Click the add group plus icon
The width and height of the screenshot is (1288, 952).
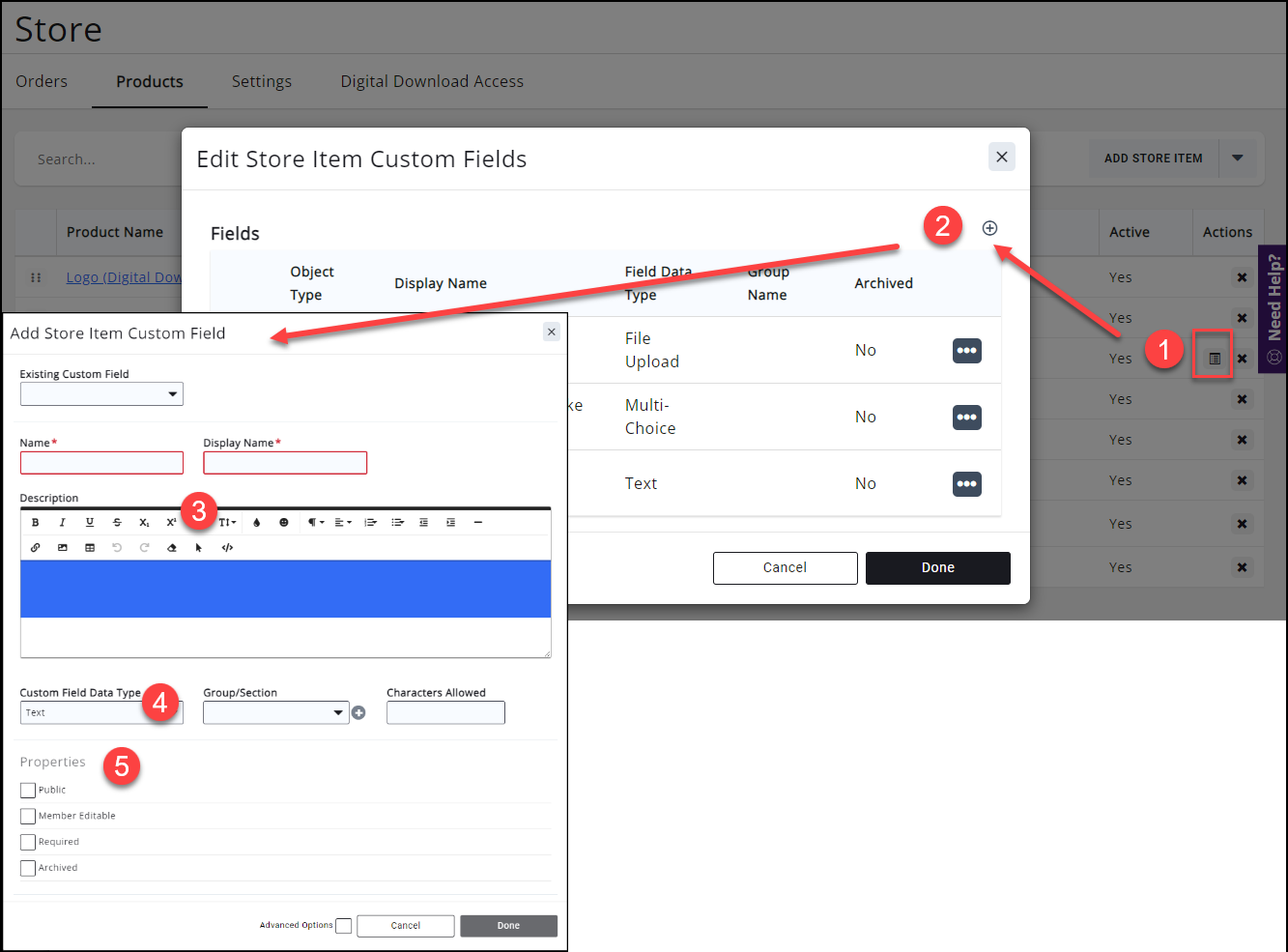click(358, 713)
